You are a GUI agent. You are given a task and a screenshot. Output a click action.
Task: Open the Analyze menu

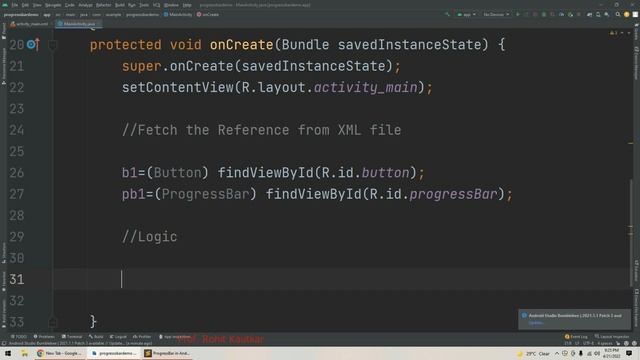(85, 5)
